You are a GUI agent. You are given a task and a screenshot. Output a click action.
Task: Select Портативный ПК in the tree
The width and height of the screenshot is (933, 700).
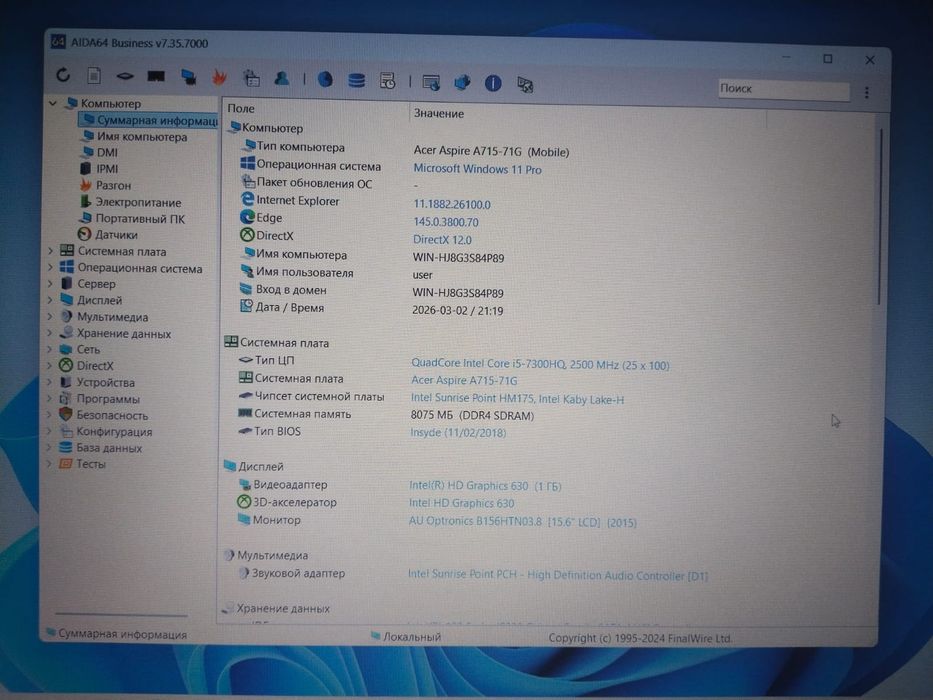pyautogui.click(x=140, y=218)
